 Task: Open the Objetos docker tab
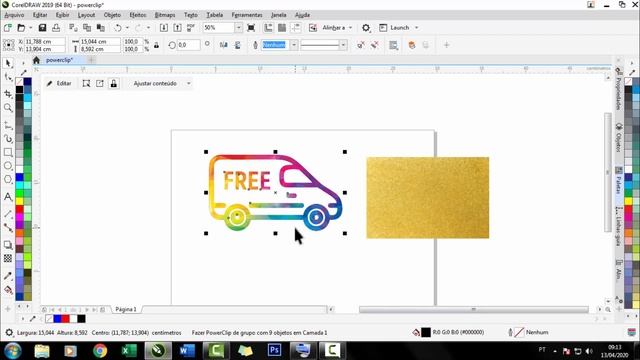coord(619,138)
